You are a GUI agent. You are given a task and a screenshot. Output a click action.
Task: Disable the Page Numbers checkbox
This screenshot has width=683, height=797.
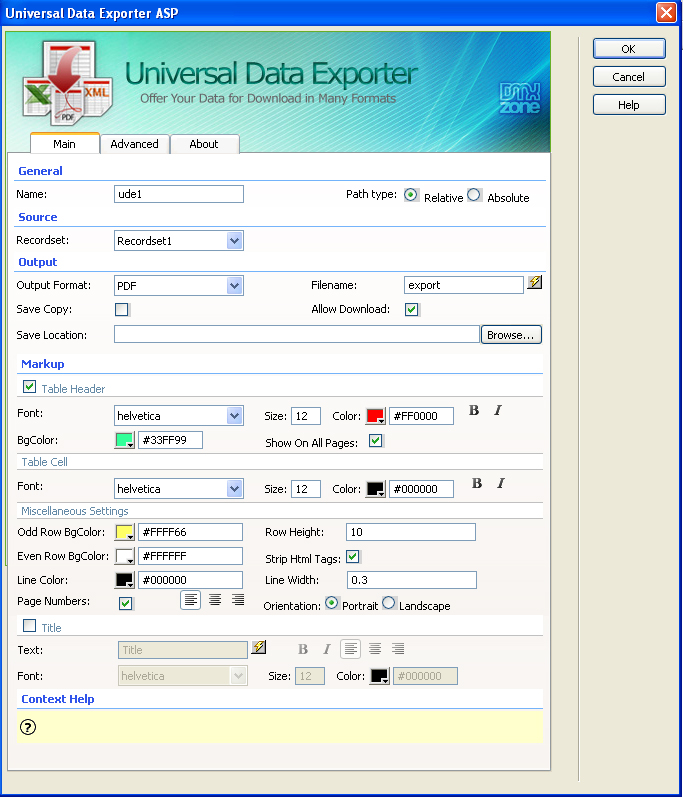126,603
